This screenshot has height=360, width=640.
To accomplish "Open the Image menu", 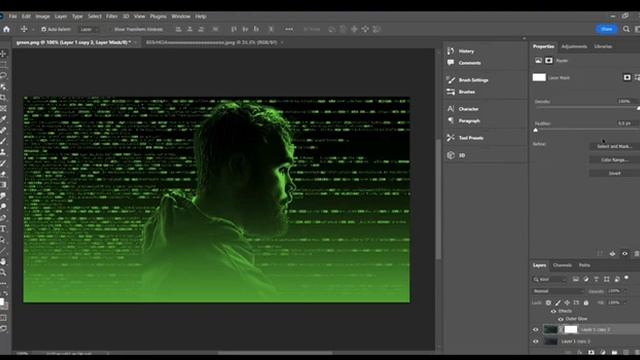I will tap(42, 16).
